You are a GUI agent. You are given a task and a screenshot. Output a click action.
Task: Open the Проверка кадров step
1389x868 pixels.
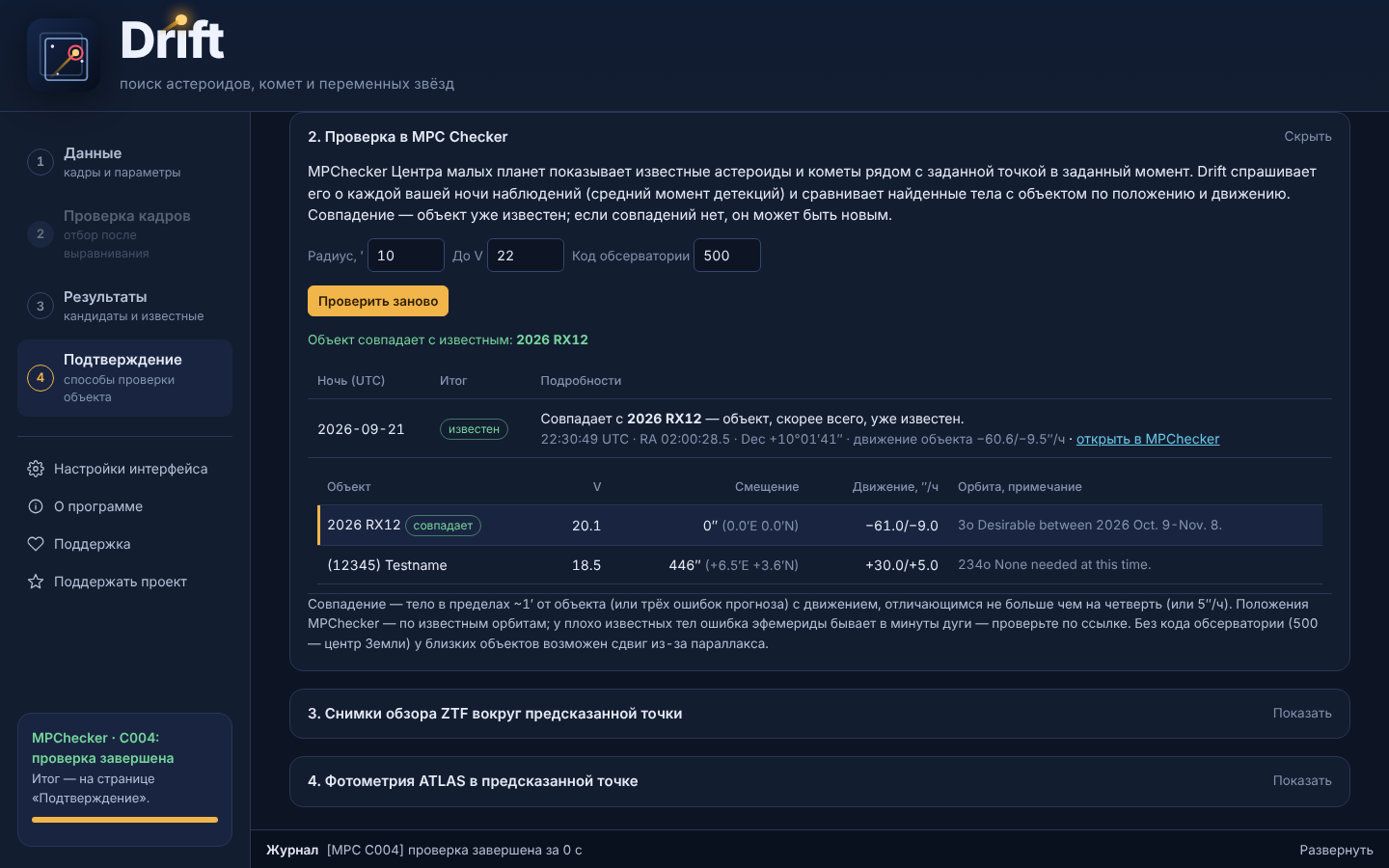point(124,233)
